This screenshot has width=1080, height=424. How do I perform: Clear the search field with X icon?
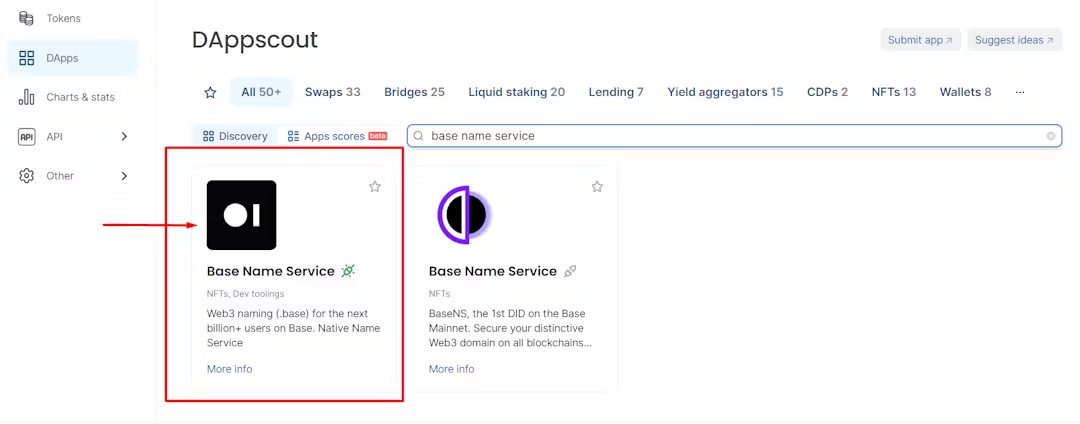(1050, 136)
